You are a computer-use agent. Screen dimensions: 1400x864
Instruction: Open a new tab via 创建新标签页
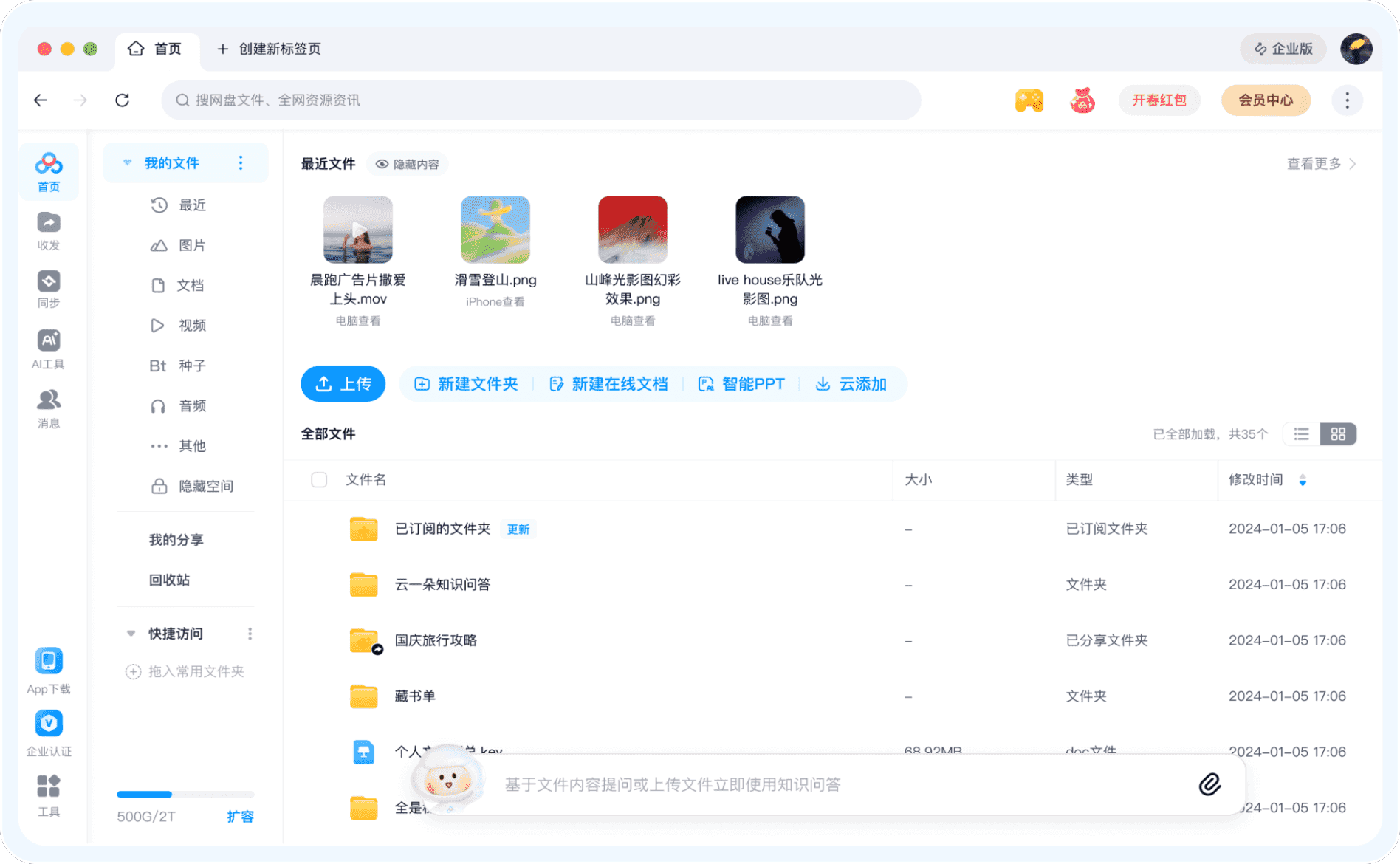click(269, 49)
